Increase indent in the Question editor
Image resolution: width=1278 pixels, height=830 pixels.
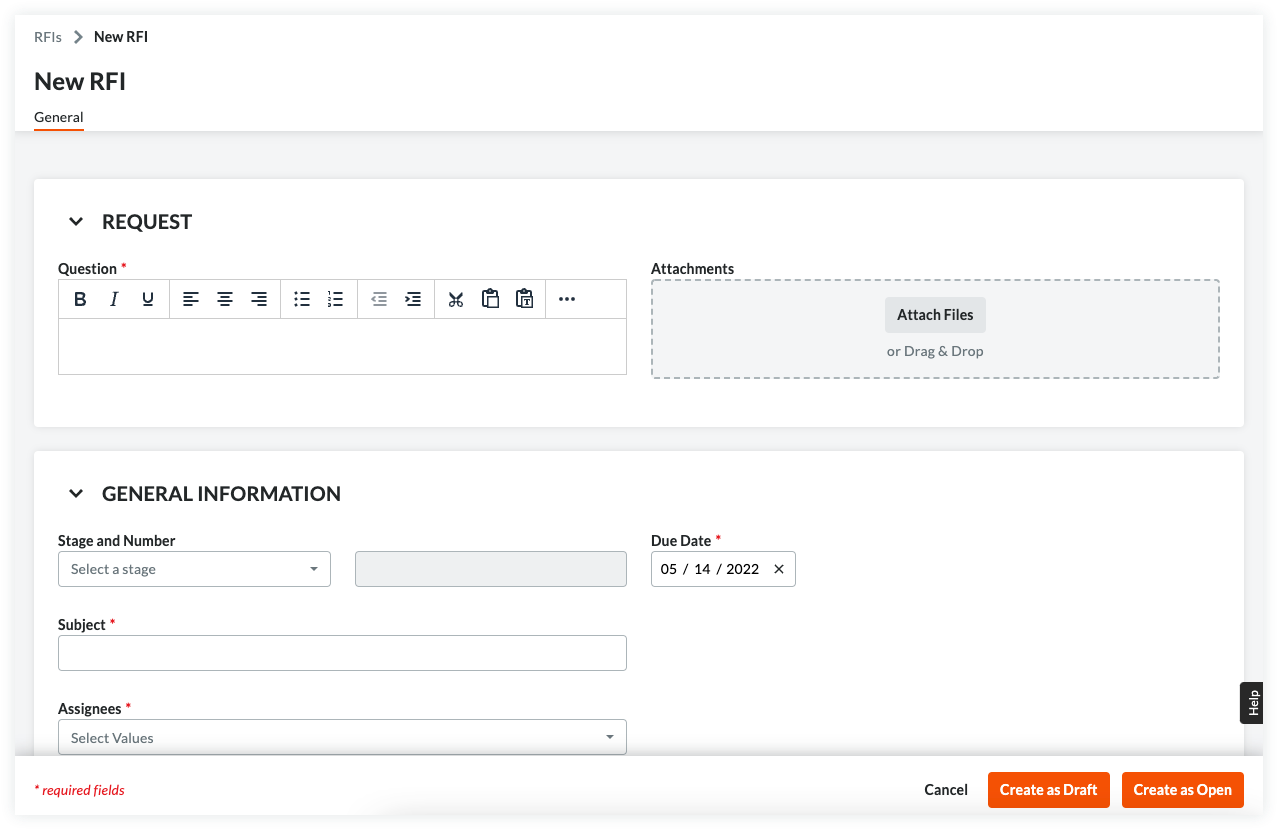point(413,299)
